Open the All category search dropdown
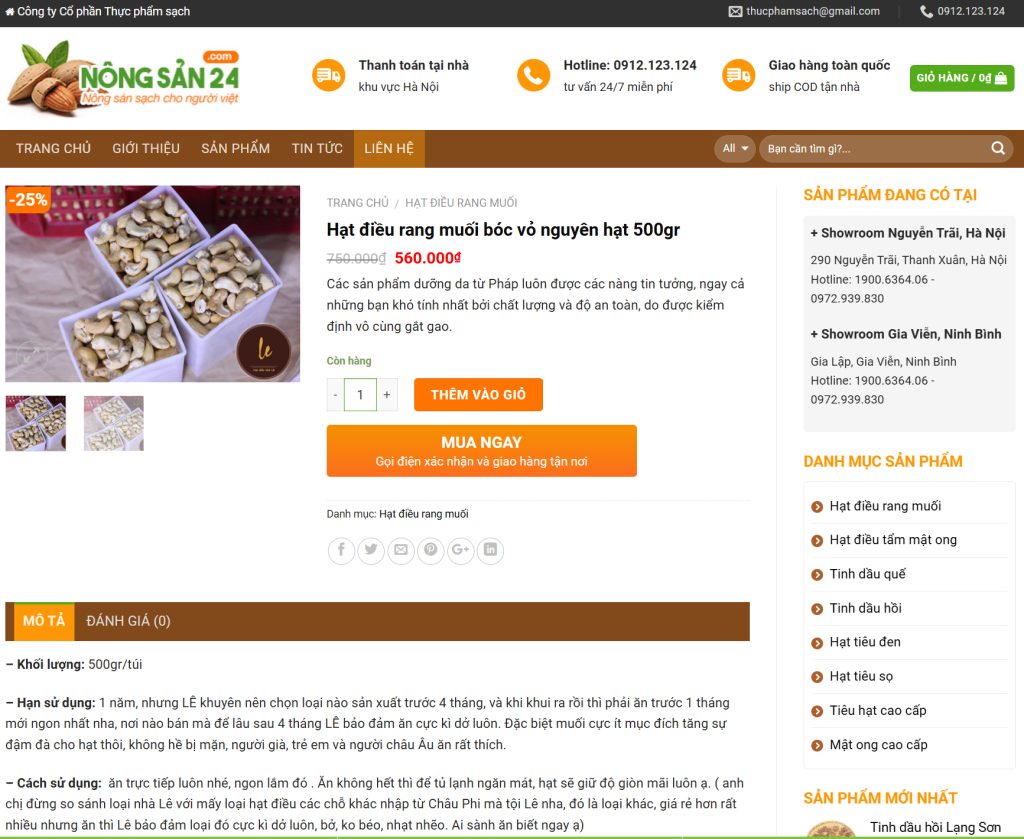The image size is (1024, 839). point(735,148)
